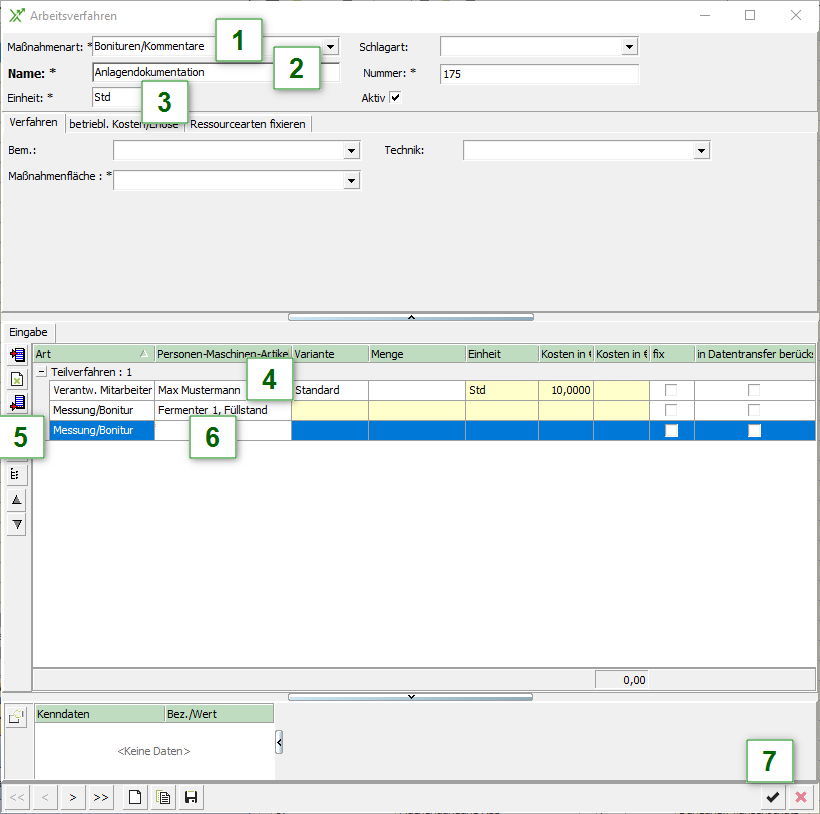Click the green checkmark confirm button
This screenshot has width=820, height=814.
[772, 797]
